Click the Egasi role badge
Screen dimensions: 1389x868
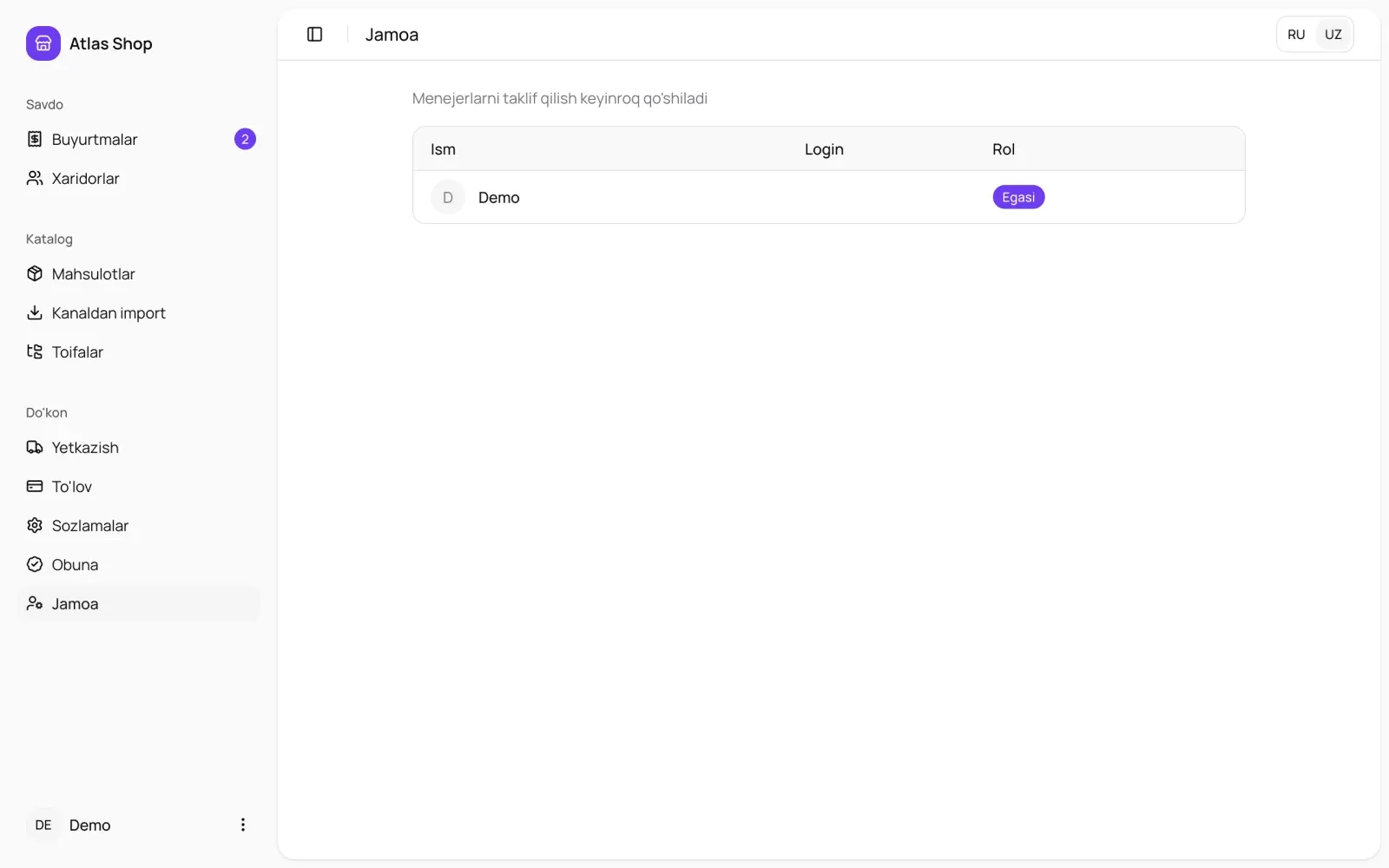click(x=1018, y=197)
